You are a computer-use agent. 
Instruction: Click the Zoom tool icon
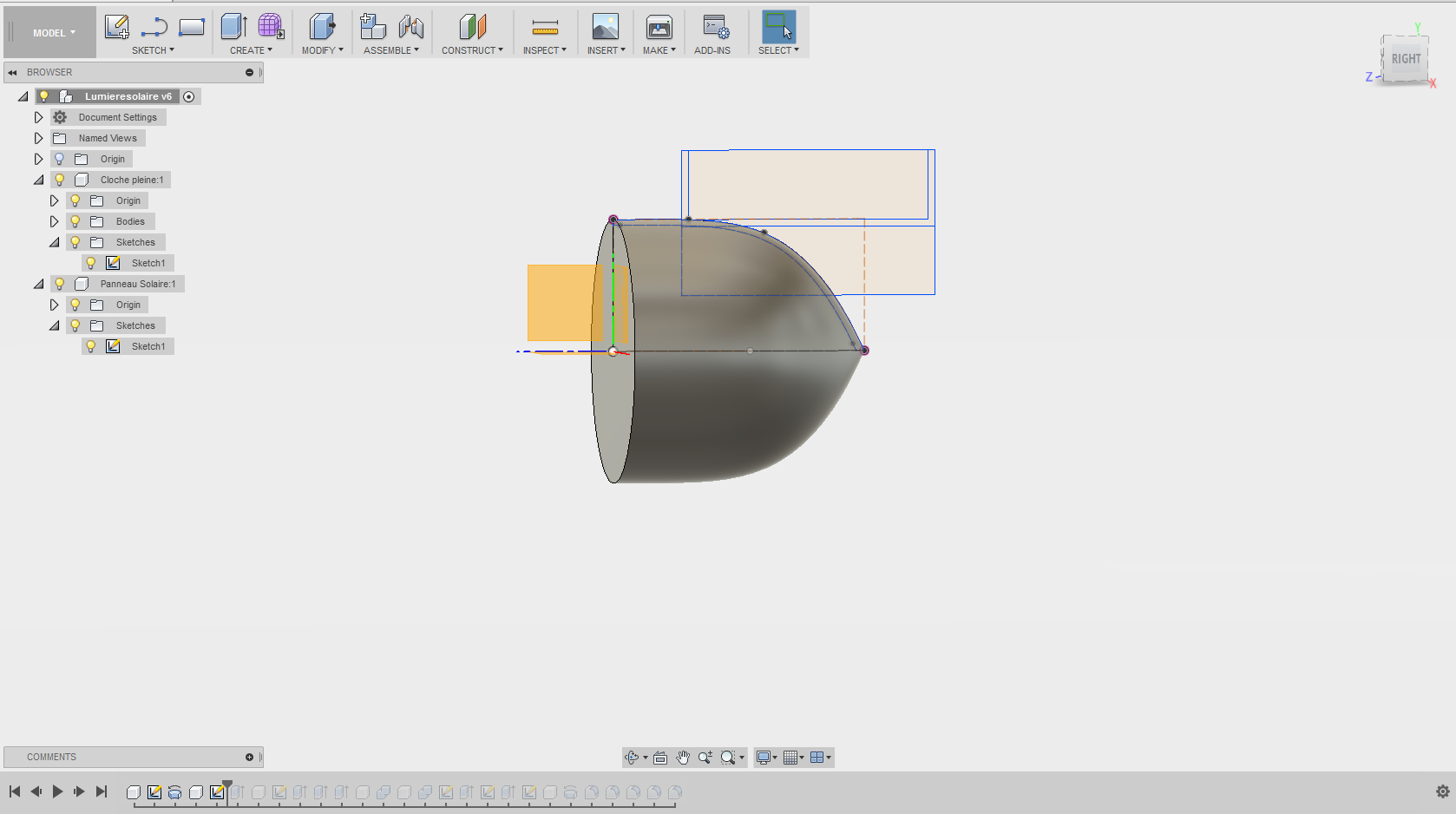tap(705, 758)
